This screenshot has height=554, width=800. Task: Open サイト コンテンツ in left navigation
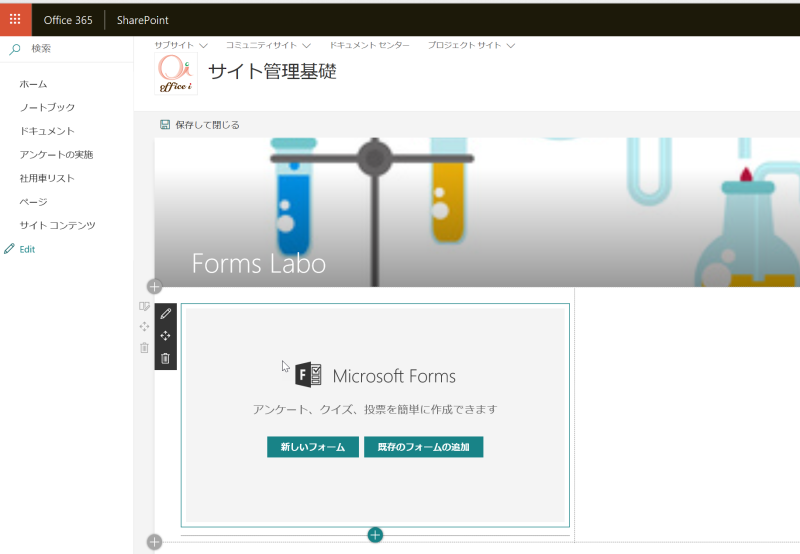point(58,225)
